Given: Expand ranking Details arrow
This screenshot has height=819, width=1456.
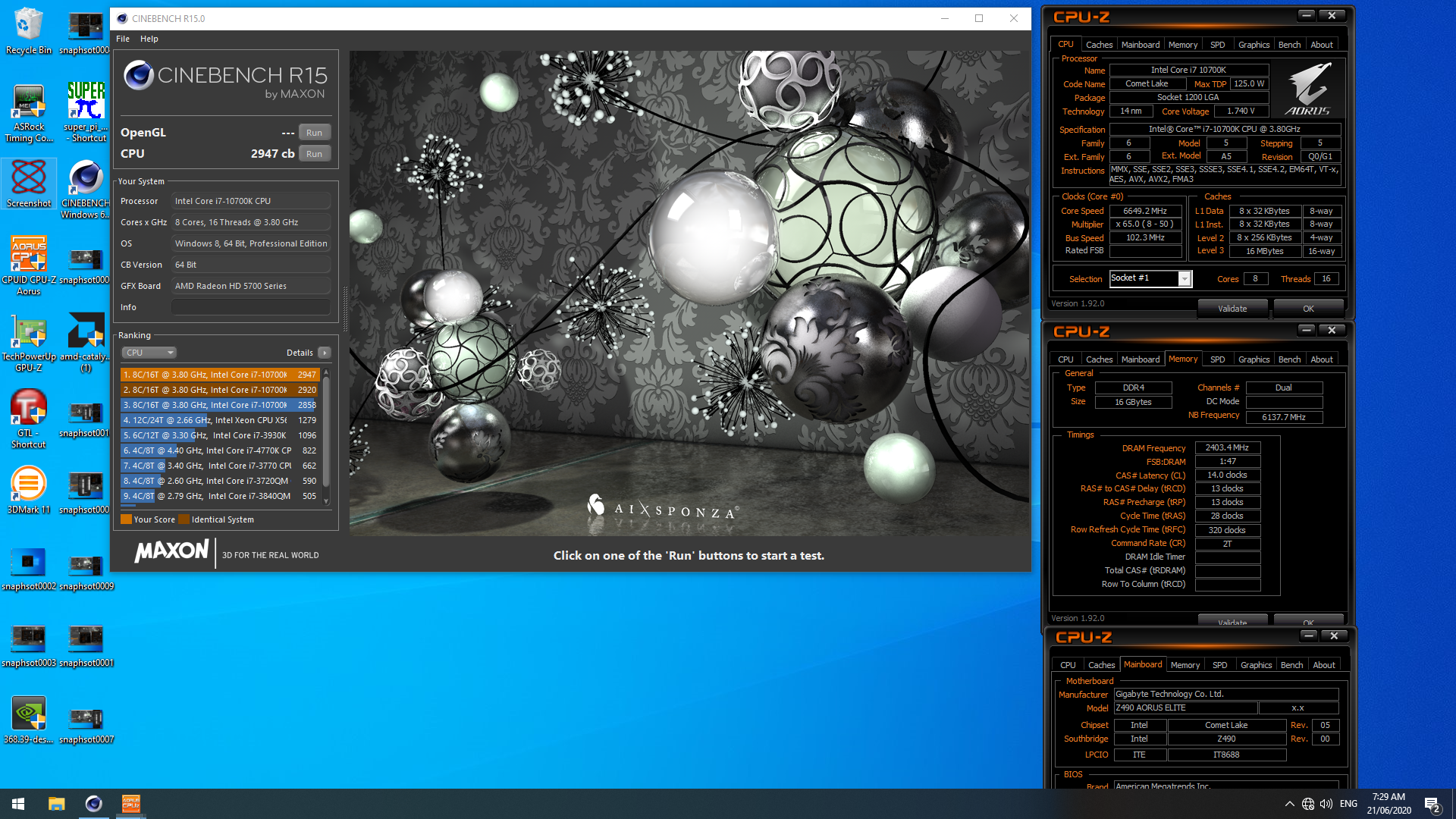Looking at the screenshot, I should 325,353.
